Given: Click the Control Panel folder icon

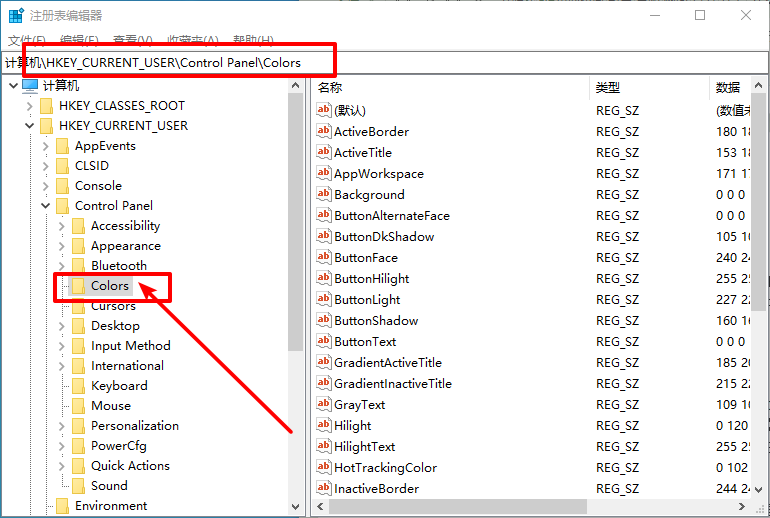Looking at the screenshot, I should coord(62,206).
